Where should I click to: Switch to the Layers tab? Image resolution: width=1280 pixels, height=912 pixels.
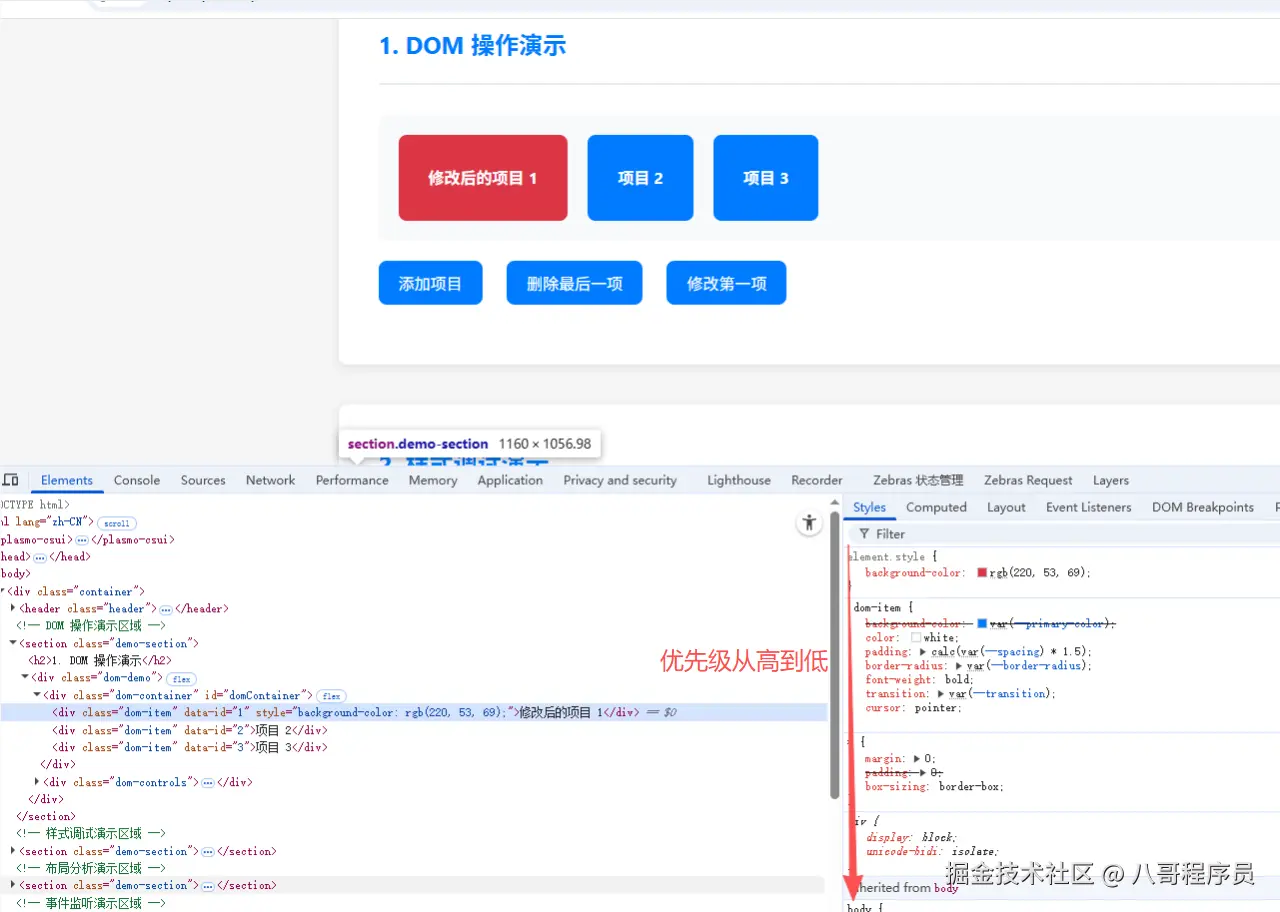click(1111, 480)
